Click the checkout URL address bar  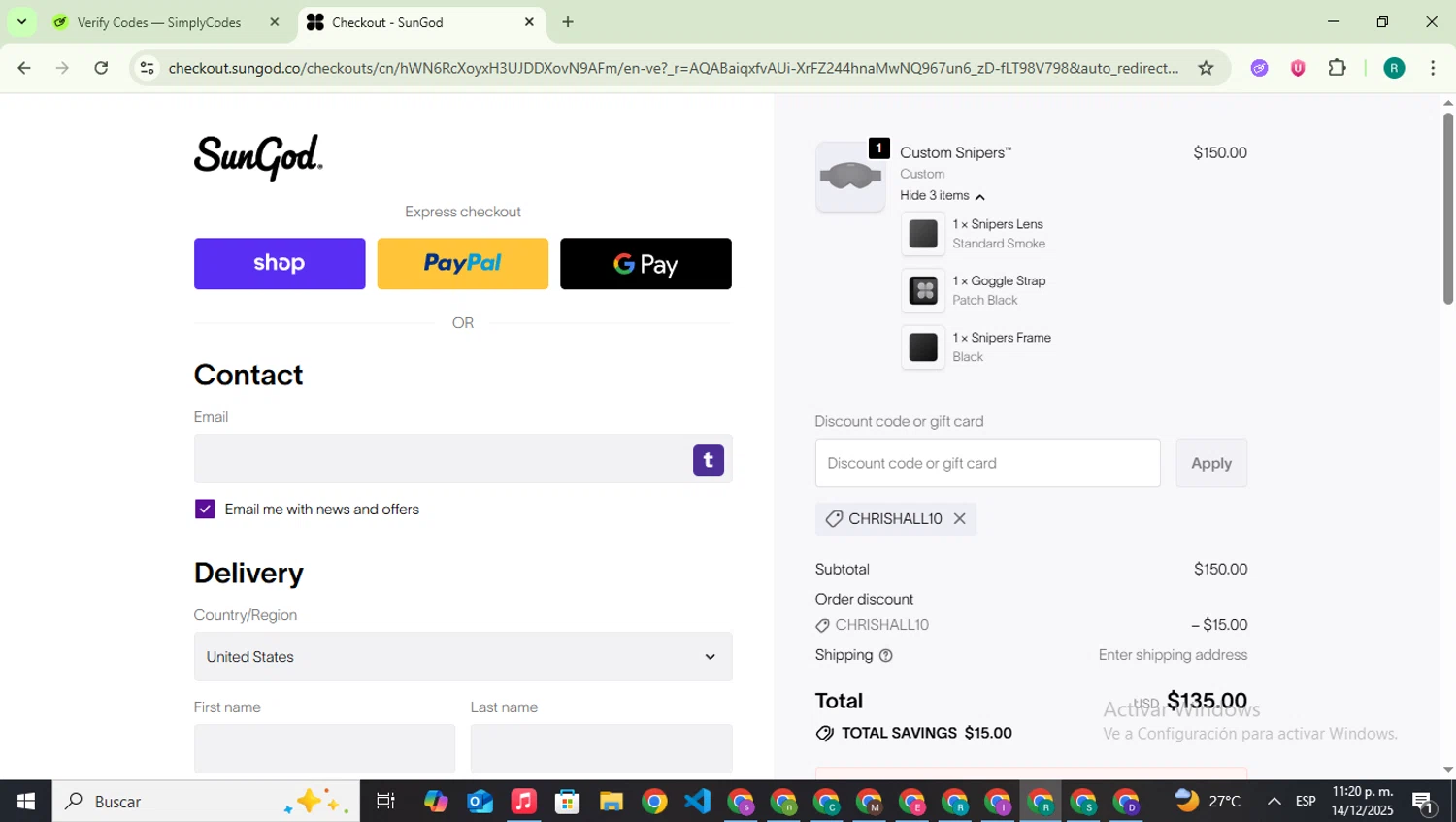673,68
